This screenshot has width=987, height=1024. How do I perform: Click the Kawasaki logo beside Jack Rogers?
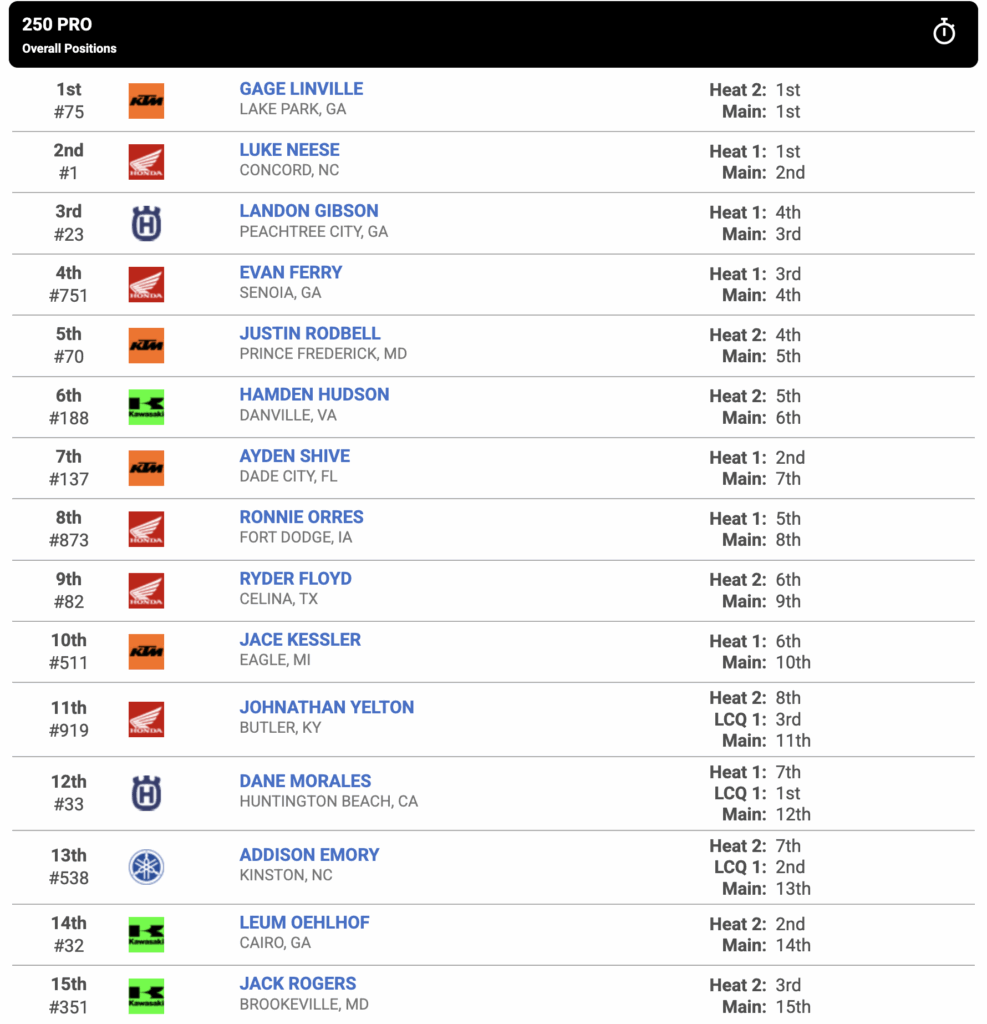pyautogui.click(x=146, y=996)
